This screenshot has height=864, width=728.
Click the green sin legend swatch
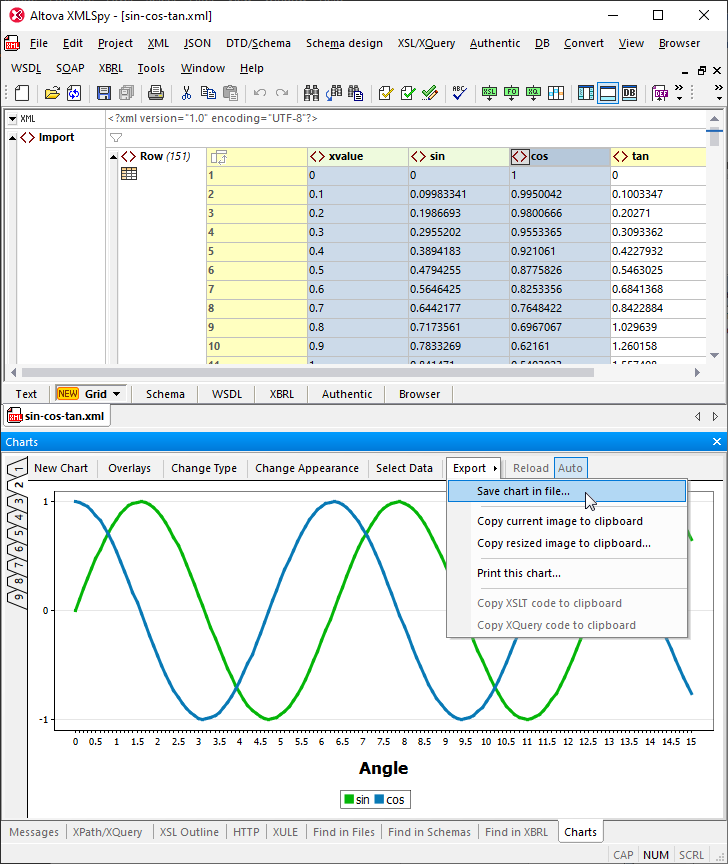349,800
